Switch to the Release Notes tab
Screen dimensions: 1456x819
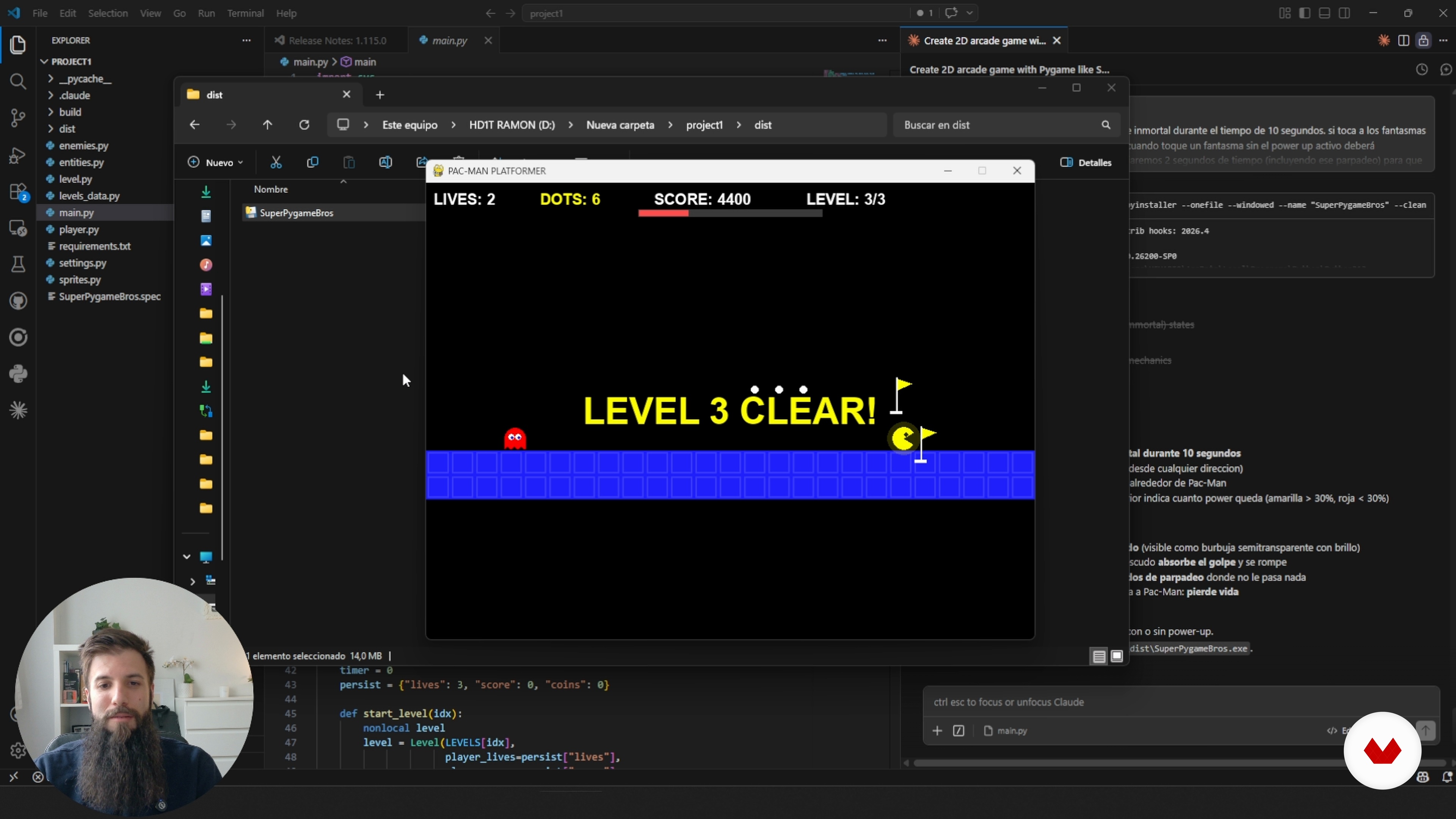(337, 41)
